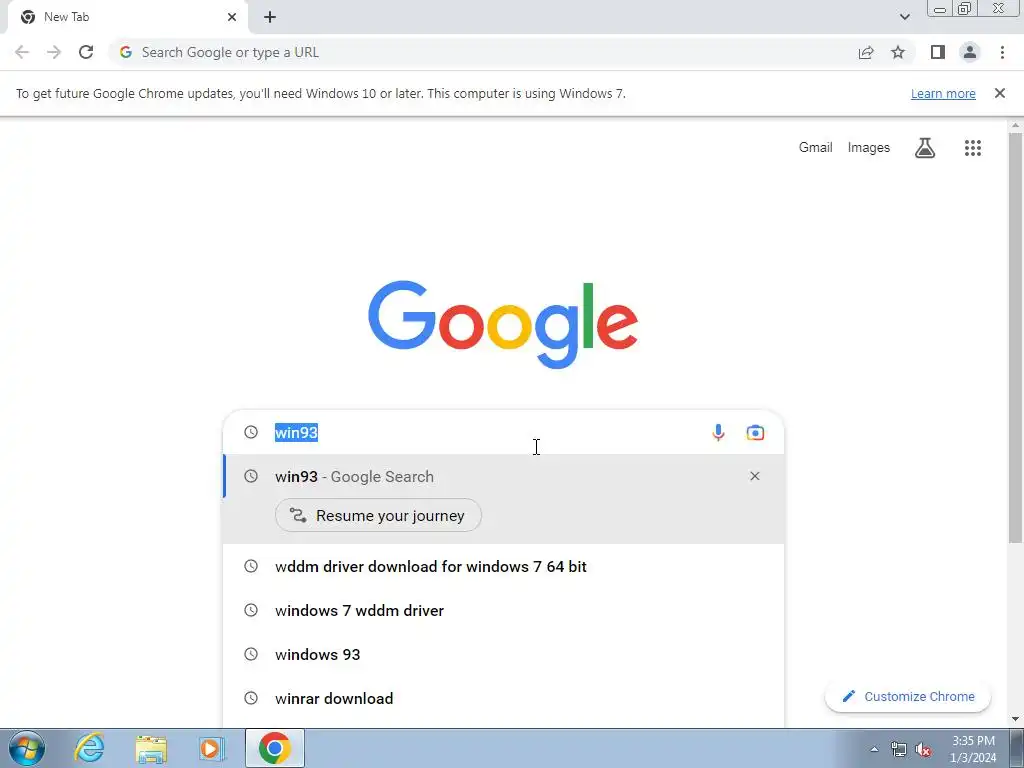
Task: Close the New Tab tab
Action: click(232, 17)
